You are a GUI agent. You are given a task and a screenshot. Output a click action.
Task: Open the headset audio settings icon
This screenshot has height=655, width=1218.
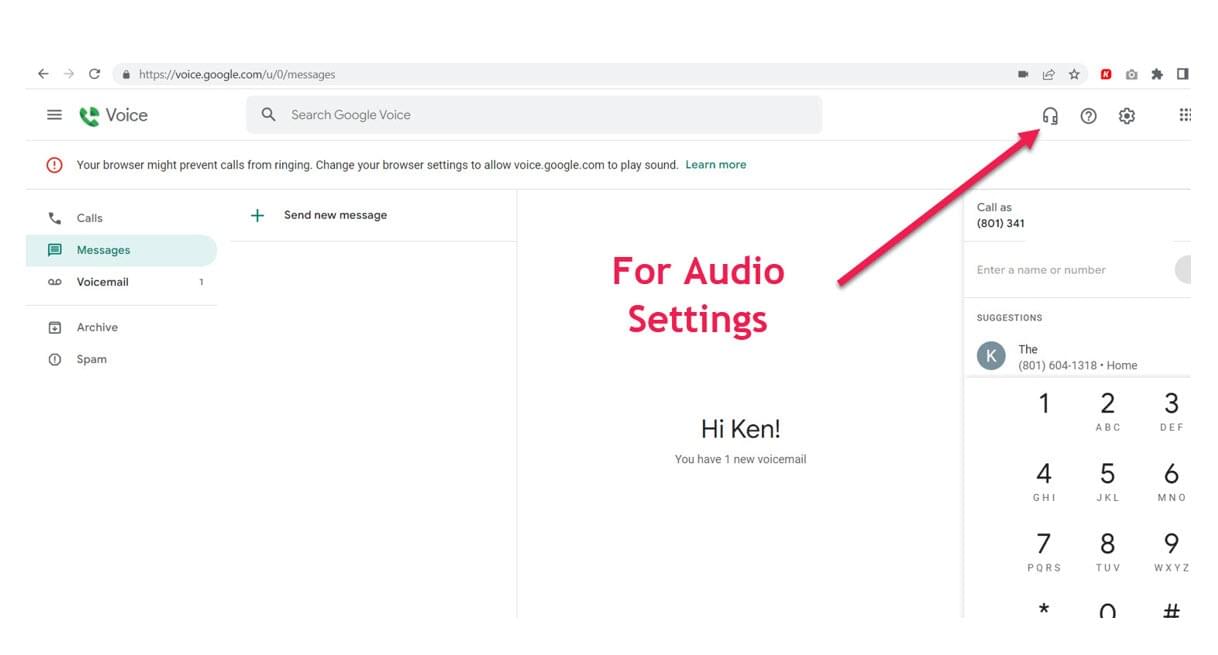tap(1049, 116)
